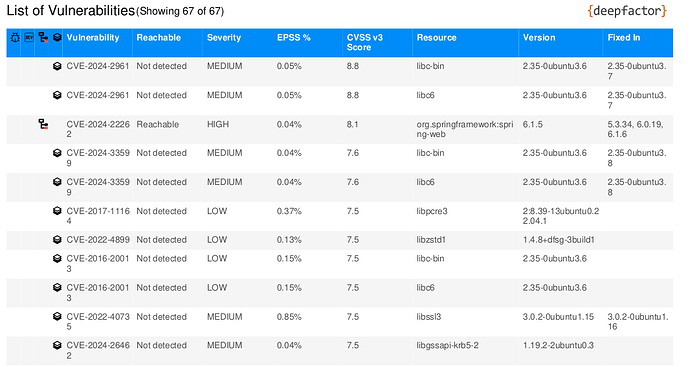690x367 pixels.
Task: Click package icon beside libpcre3 row
Action: tap(57, 211)
